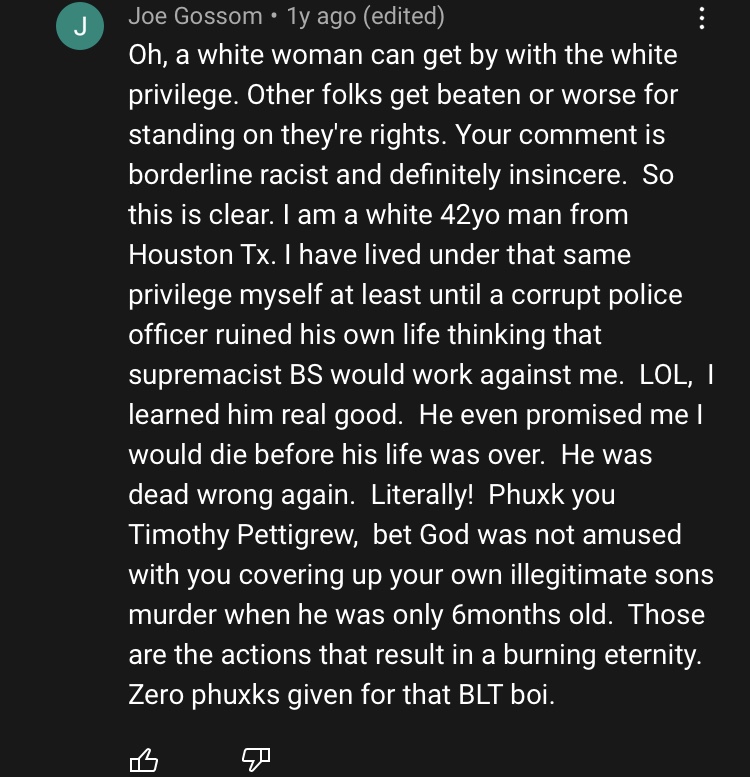
Task: Open the green J profile avatar
Action: pyautogui.click(x=80, y=26)
